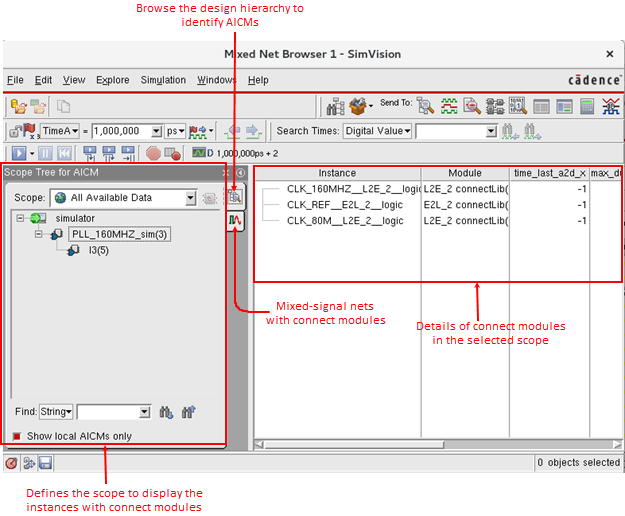The height and width of the screenshot is (516, 625).
Task: Select PLL_160MHZ_sim(3) in the scope tree
Action: (x=120, y=234)
